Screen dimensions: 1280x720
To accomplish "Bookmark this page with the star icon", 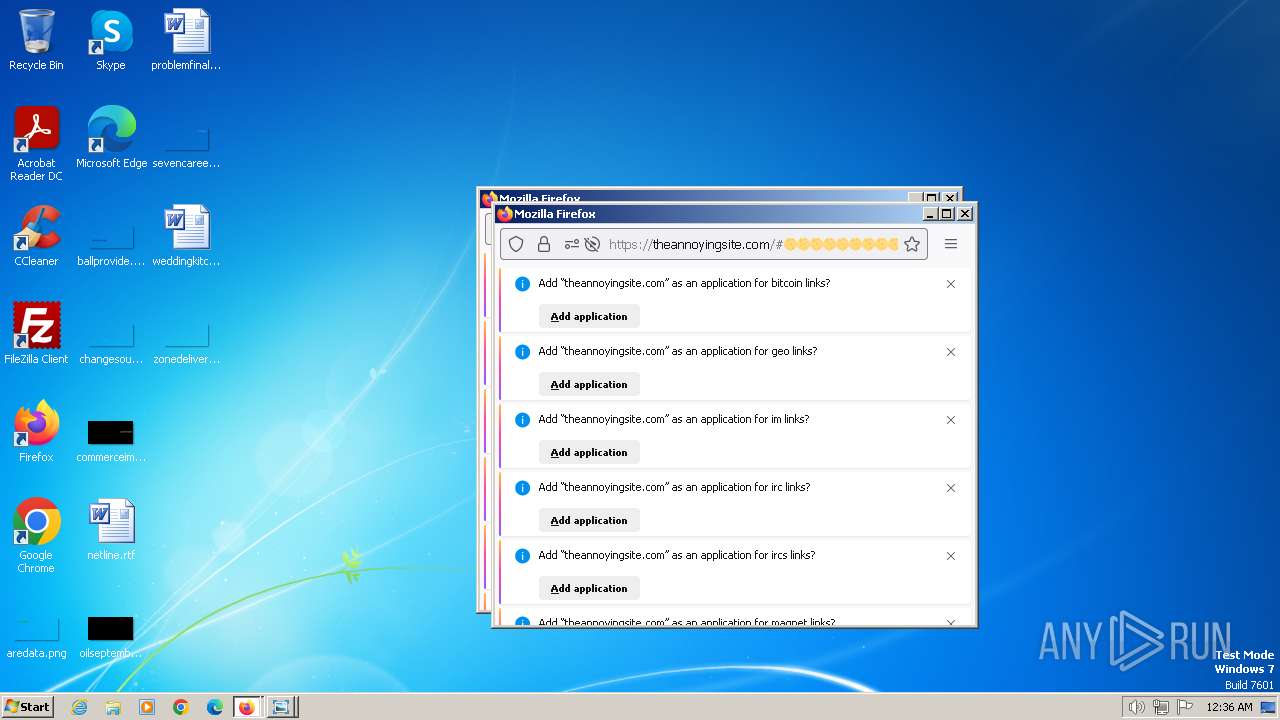I will click(912, 244).
